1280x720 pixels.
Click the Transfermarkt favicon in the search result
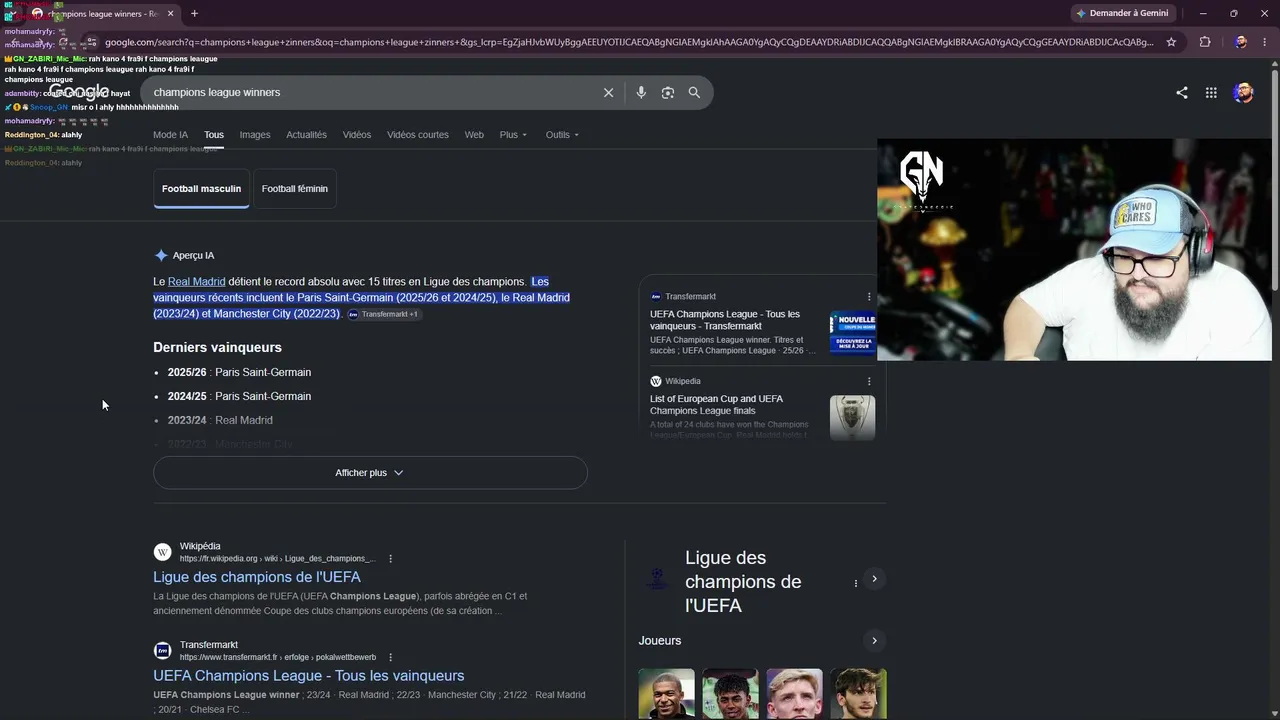(162, 651)
